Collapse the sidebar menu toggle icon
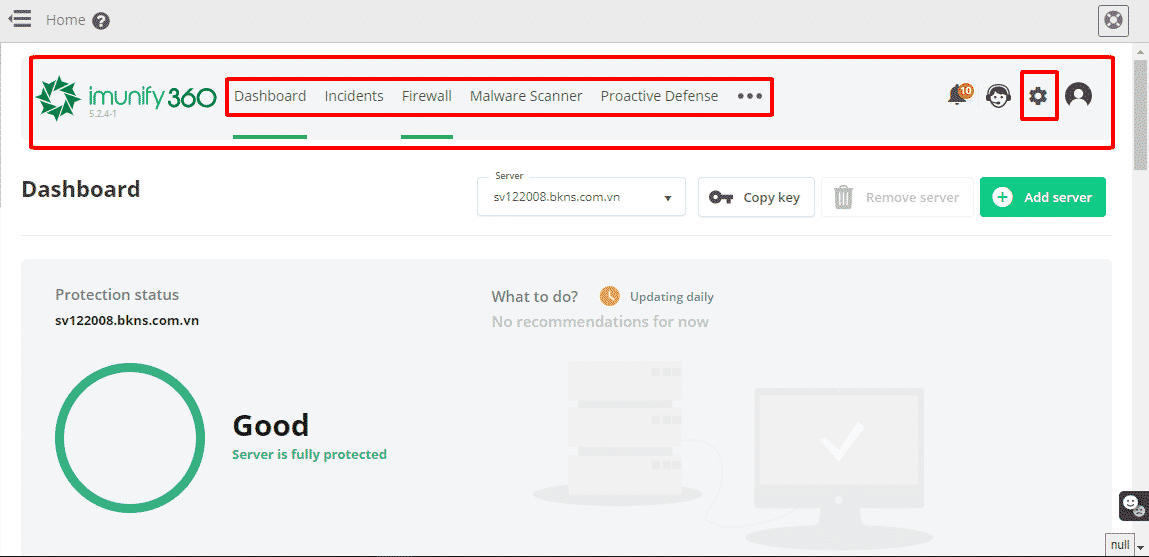 [x=20, y=19]
